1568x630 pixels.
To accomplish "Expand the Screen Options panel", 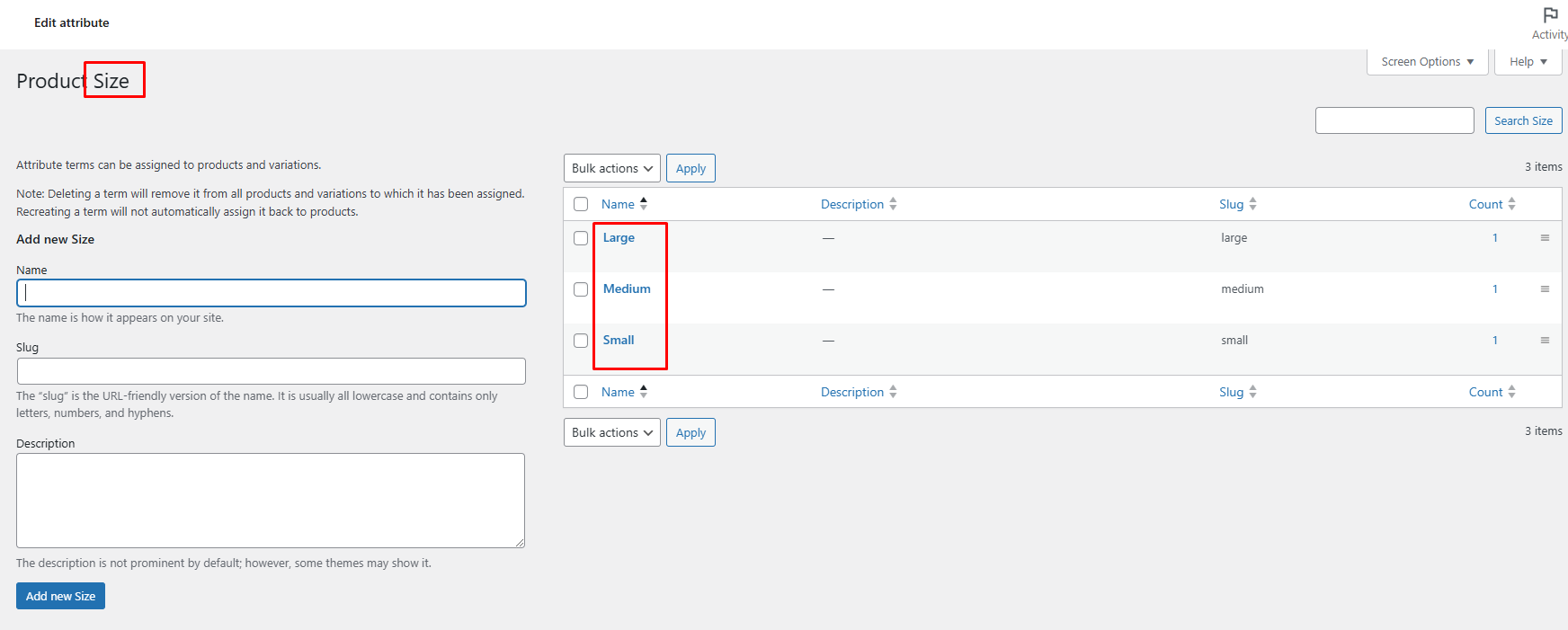I will tap(1427, 62).
